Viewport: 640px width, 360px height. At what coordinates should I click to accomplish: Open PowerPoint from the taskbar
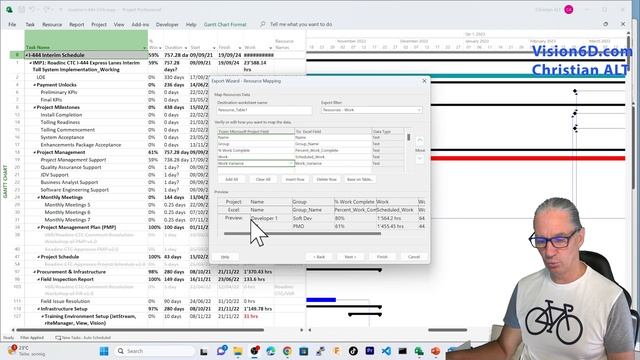435,351
